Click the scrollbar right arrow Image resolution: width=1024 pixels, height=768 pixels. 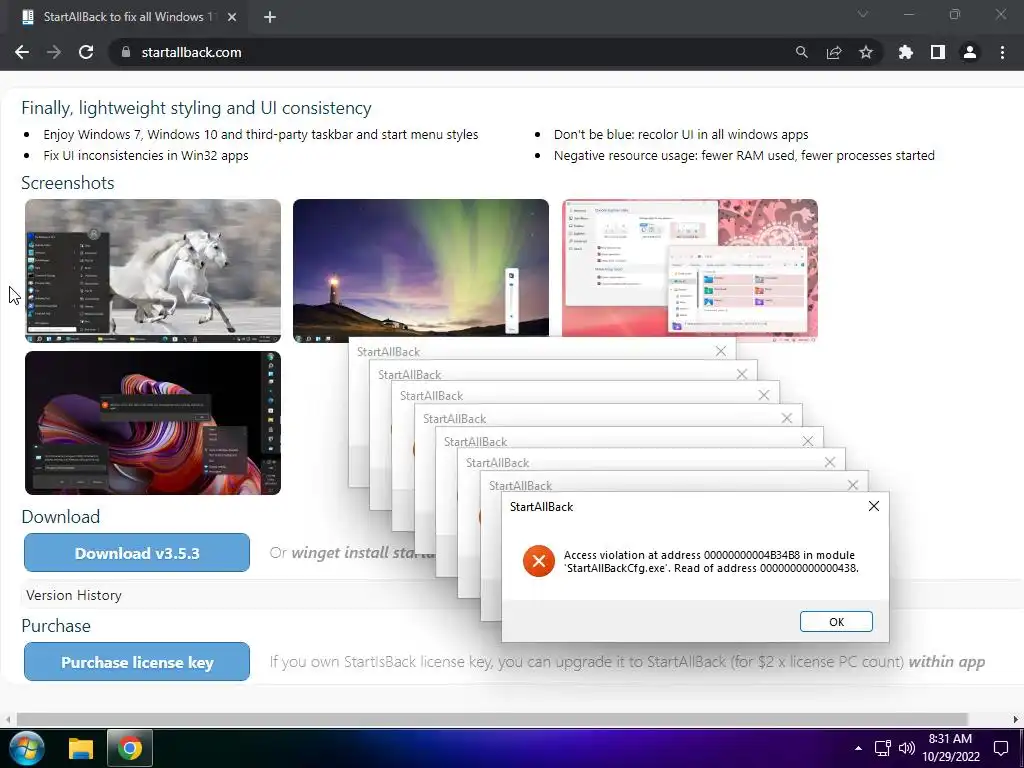pyautogui.click(x=1016, y=719)
